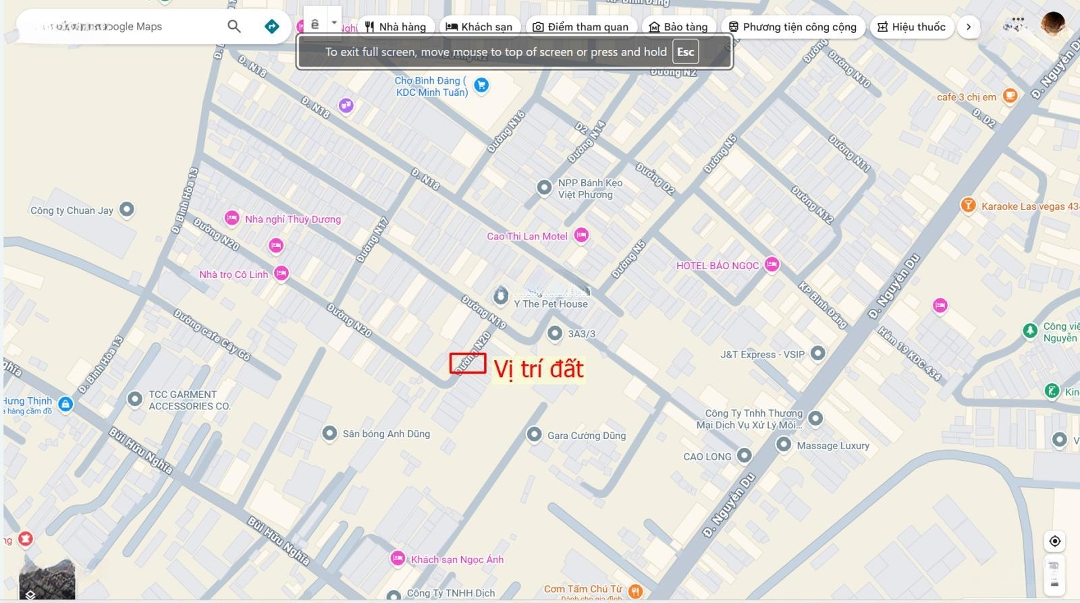Click the zoom control below location button
Viewport: 1080px width, 603px height.
pyautogui.click(x=1054, y=566)
